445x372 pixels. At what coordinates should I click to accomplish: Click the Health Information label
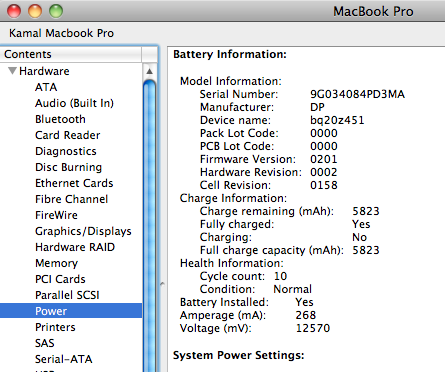(x=232, y=263)
